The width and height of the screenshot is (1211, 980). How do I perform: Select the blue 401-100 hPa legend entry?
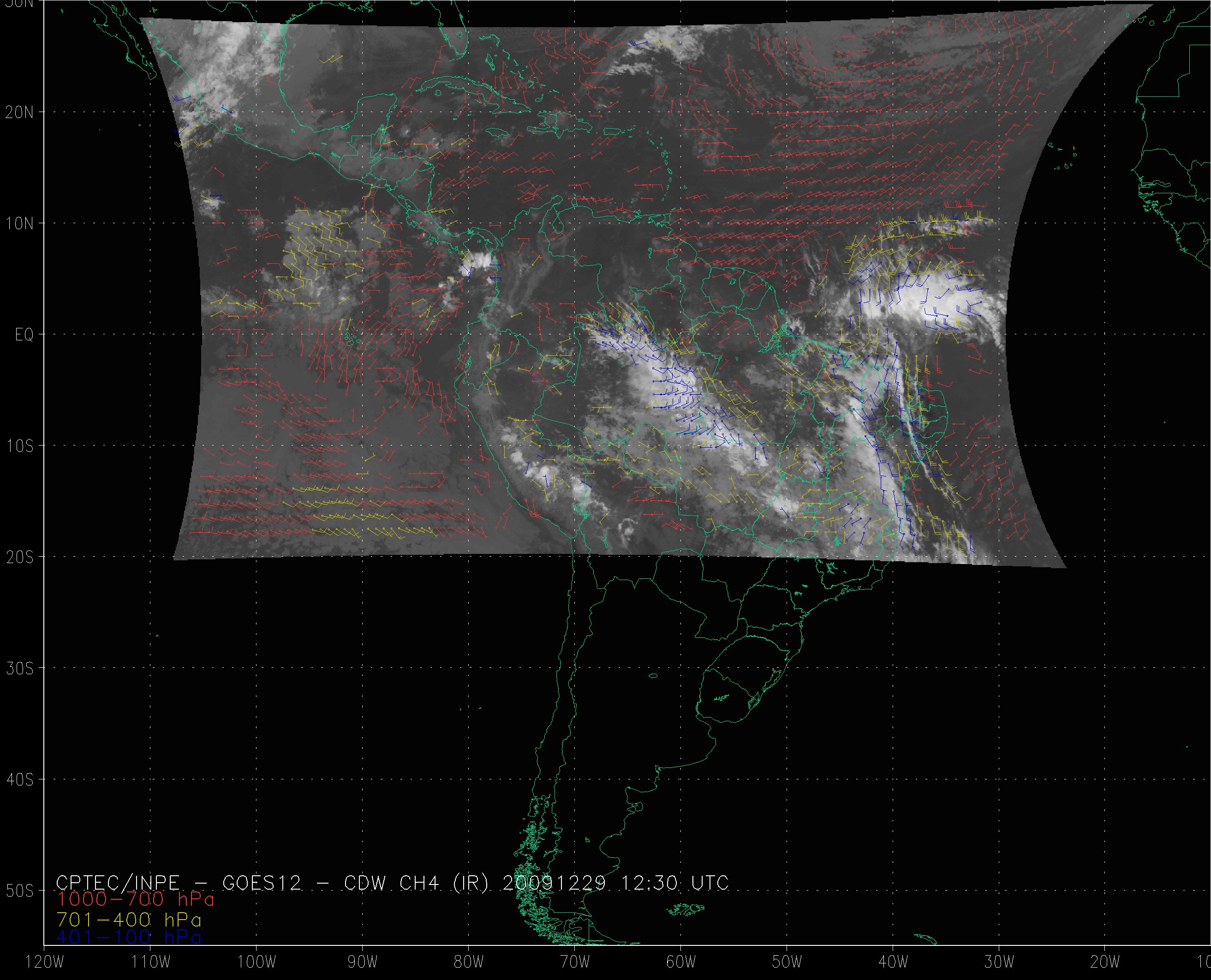point(129,937)
